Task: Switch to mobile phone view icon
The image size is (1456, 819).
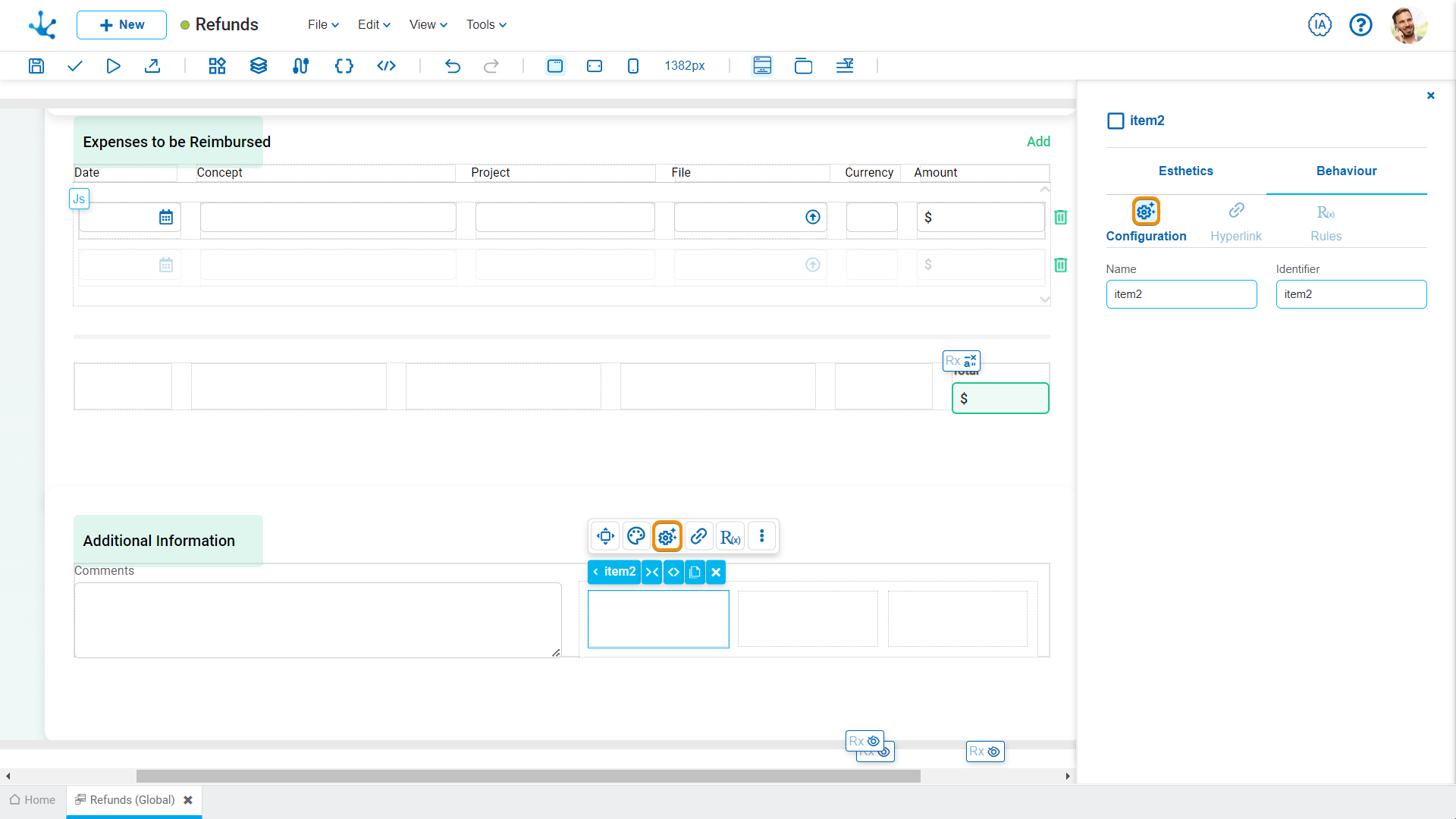Action: 633,66
